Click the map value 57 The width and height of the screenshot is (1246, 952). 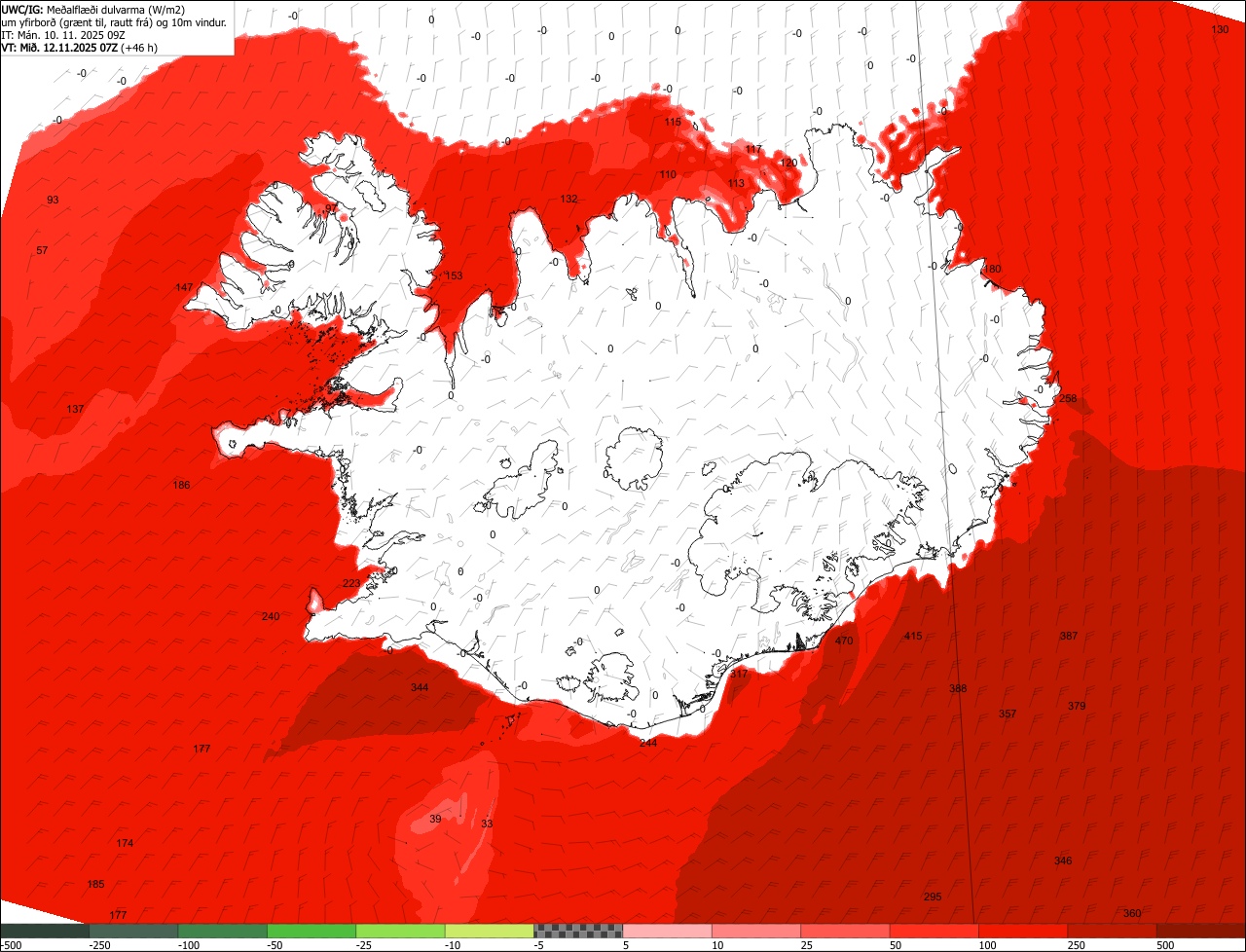[42, 251]
